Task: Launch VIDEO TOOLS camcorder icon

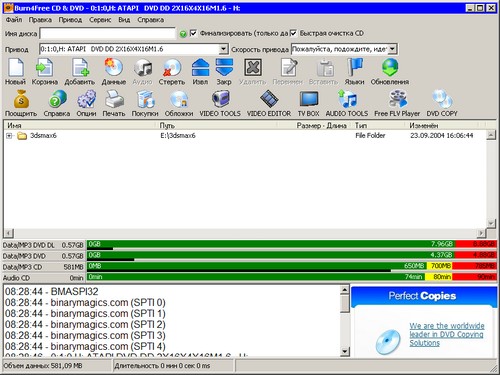Action: coord(220,99)
